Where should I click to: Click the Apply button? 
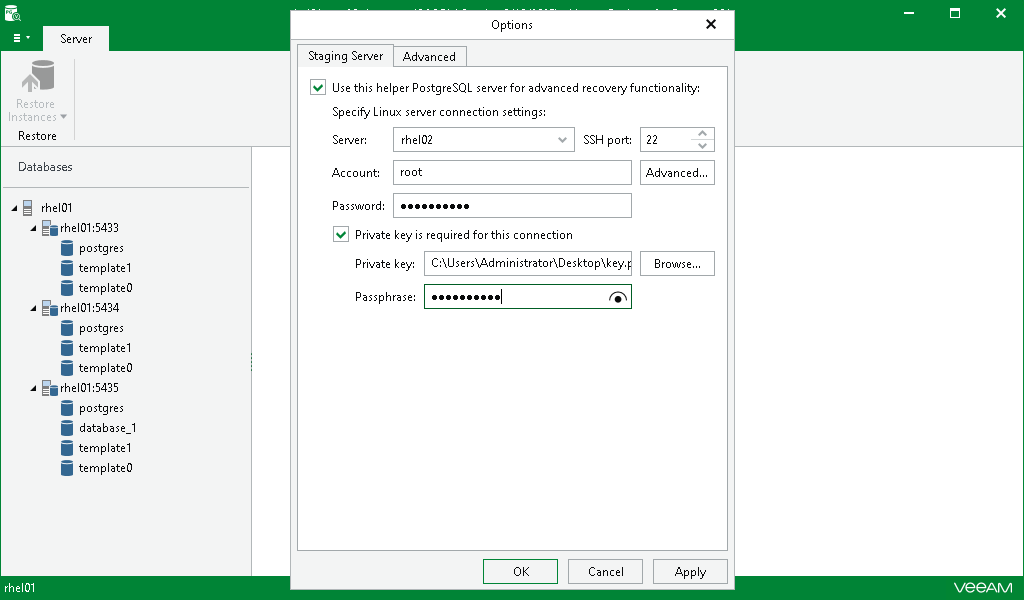[x=690, y=571]
